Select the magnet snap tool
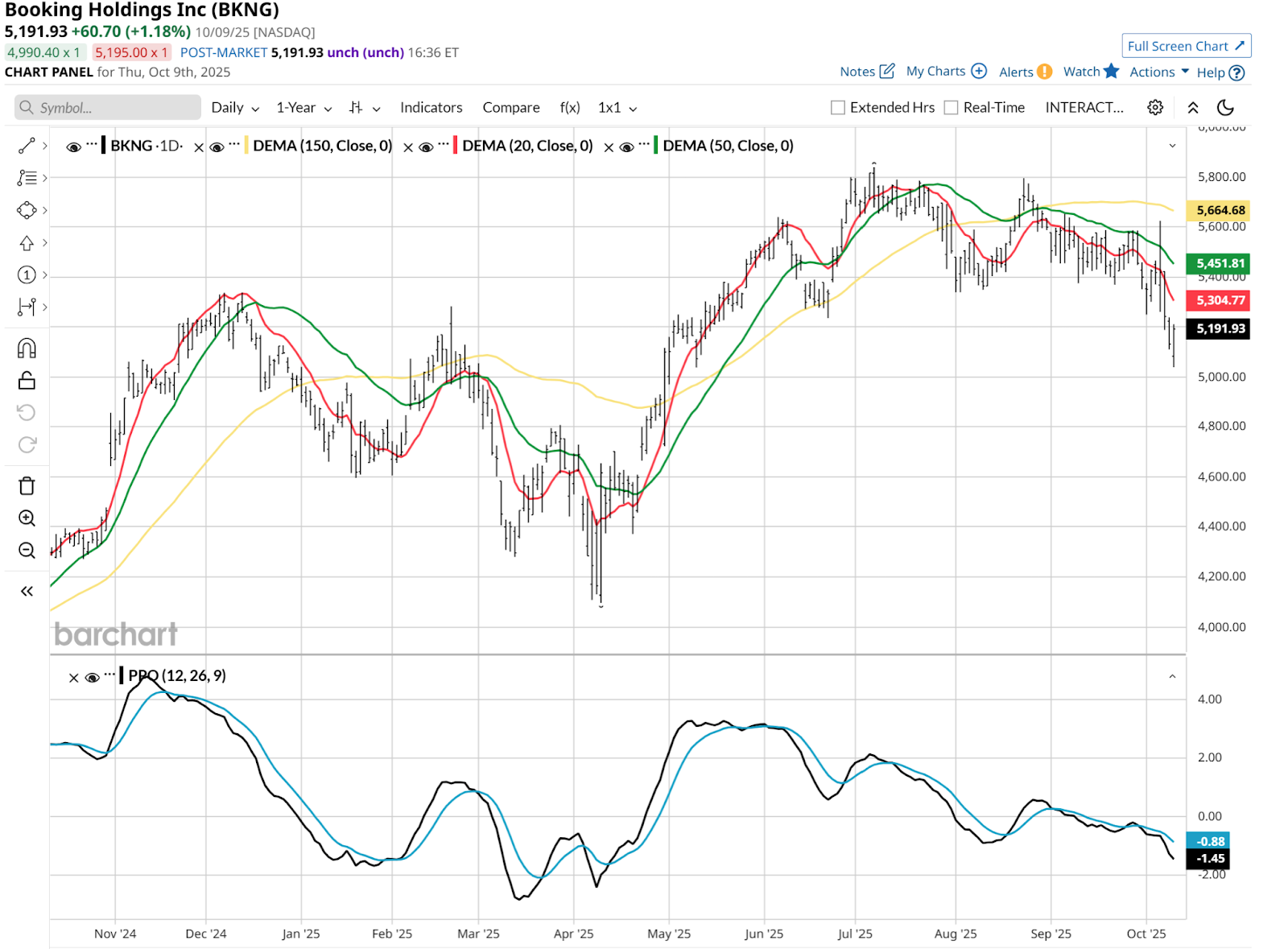The width and height of the screenshot is (1288, 949). coord(27,348)
